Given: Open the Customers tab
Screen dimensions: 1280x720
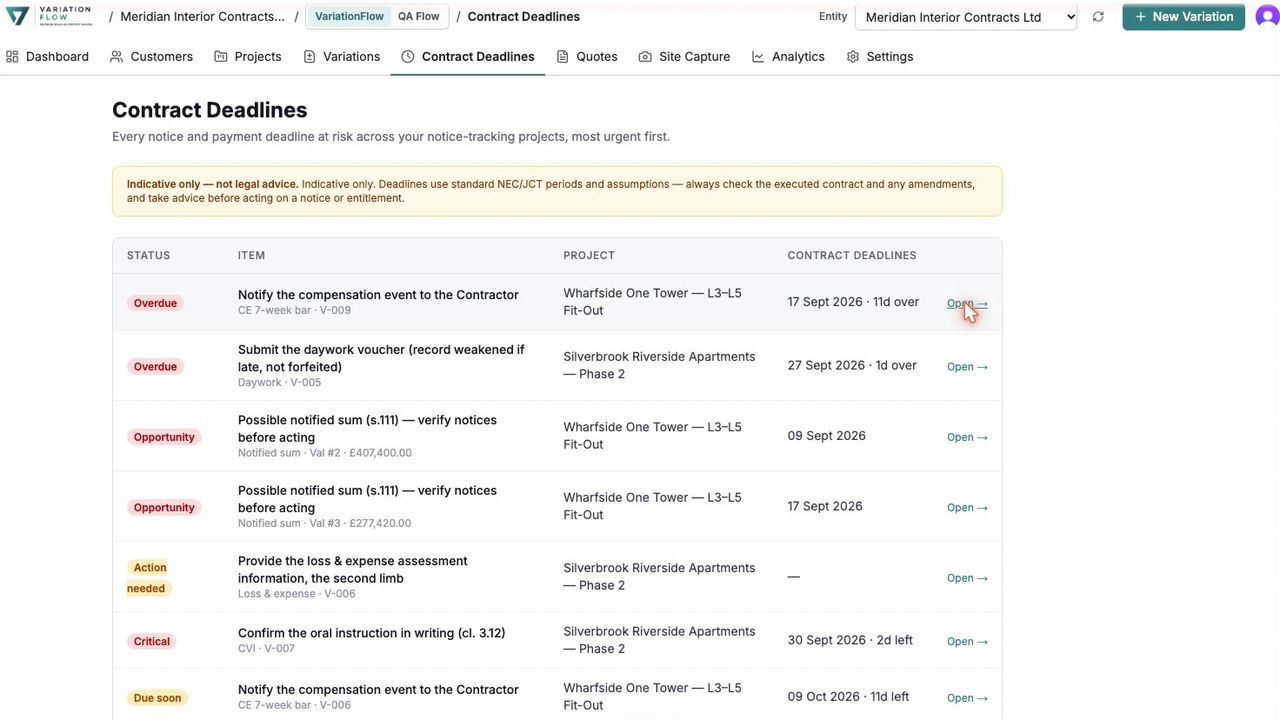Looking at the screenshot, I should tap(151, 57).
